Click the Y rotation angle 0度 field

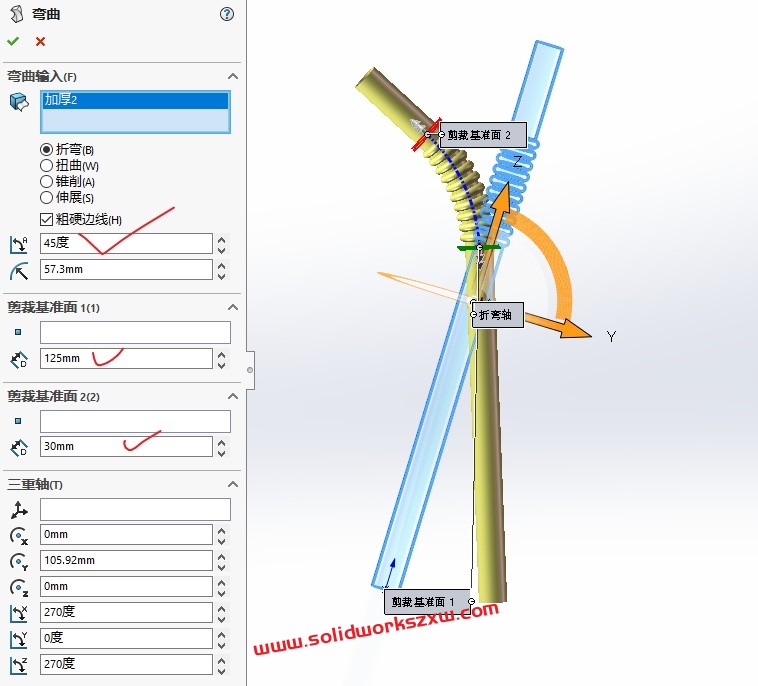[126, 638]
